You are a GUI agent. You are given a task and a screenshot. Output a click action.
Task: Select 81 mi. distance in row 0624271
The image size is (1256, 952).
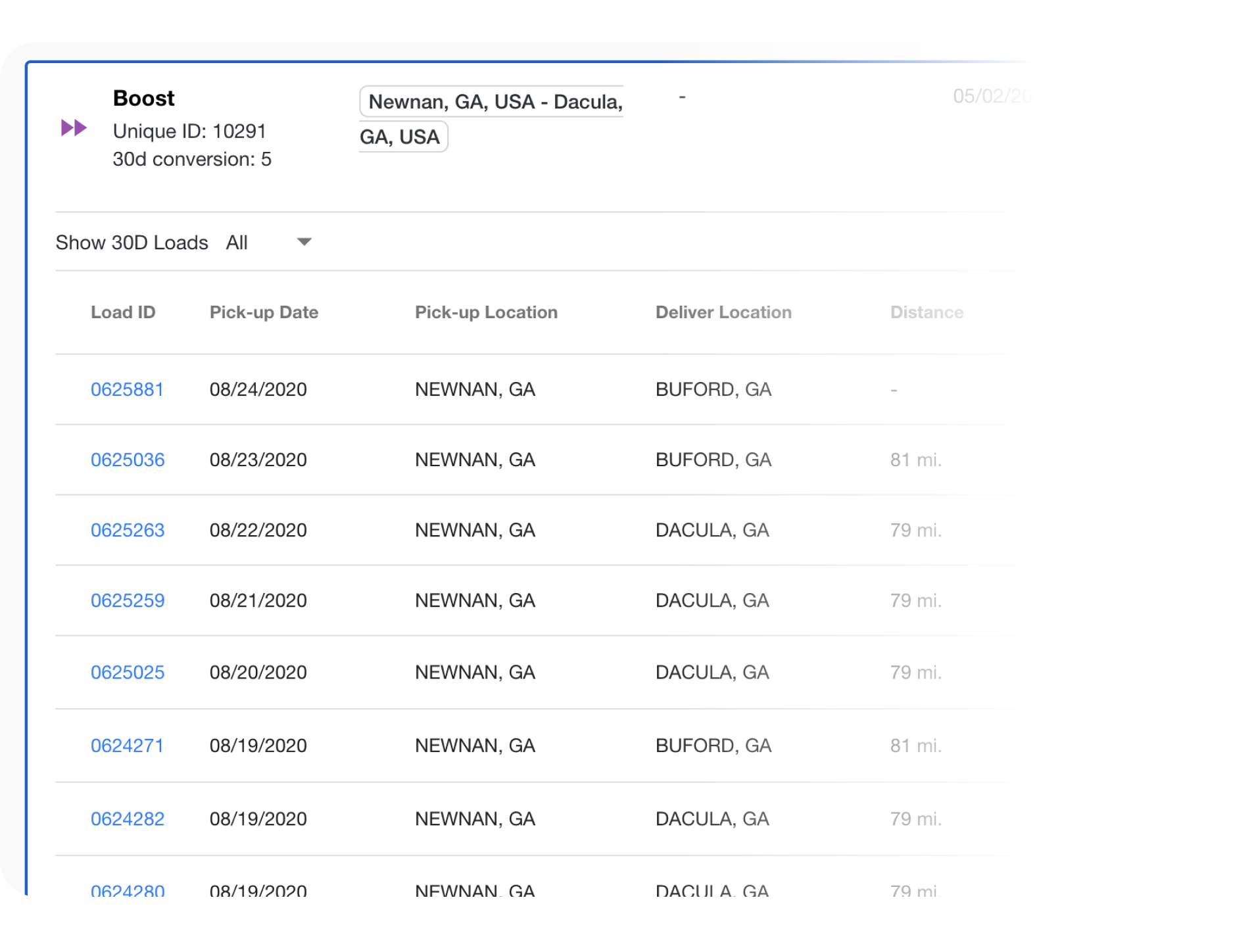click(916, 746)
